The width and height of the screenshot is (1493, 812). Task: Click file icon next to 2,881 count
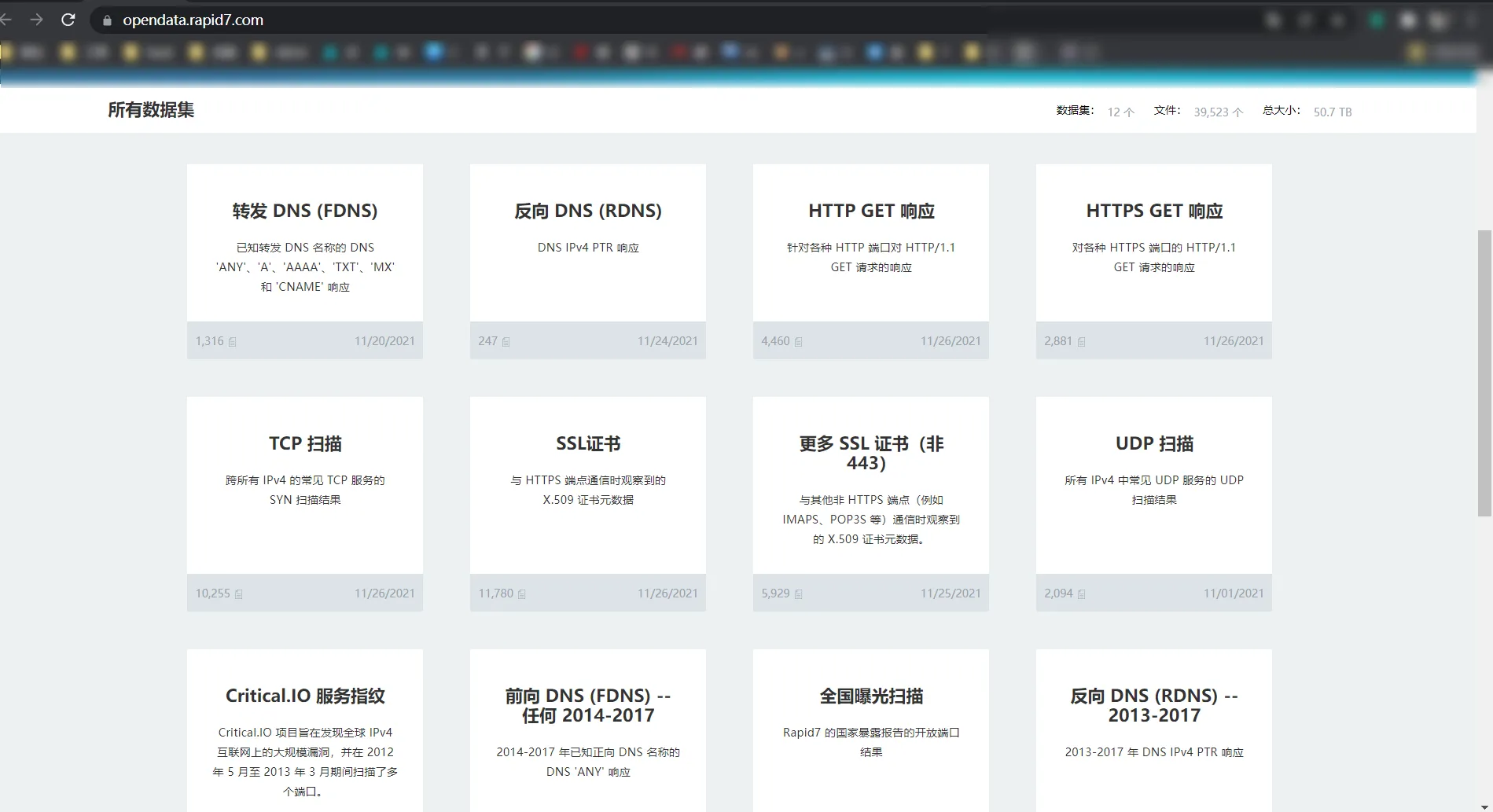pos(1082,342)
